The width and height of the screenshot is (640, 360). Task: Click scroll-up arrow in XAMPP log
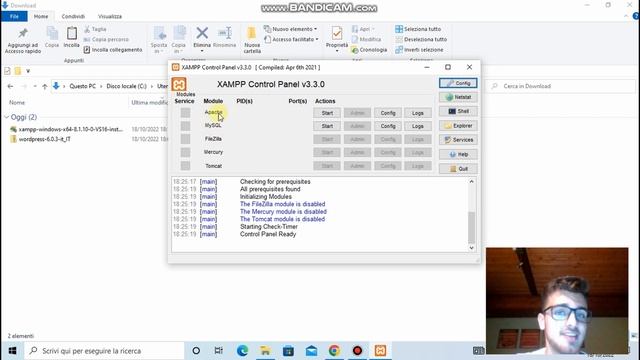[471, 182]
